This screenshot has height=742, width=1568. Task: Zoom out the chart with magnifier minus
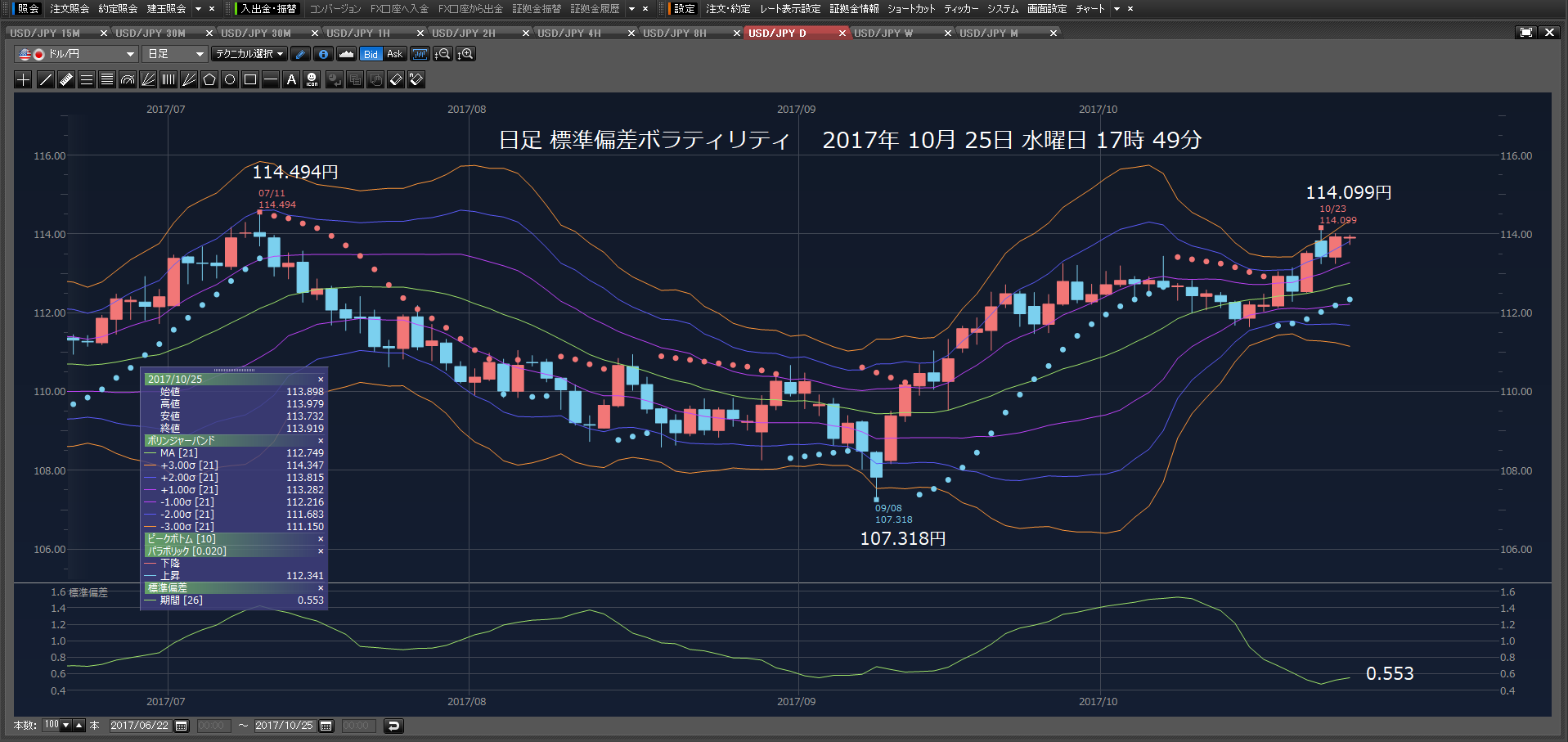tap(443, 54)
